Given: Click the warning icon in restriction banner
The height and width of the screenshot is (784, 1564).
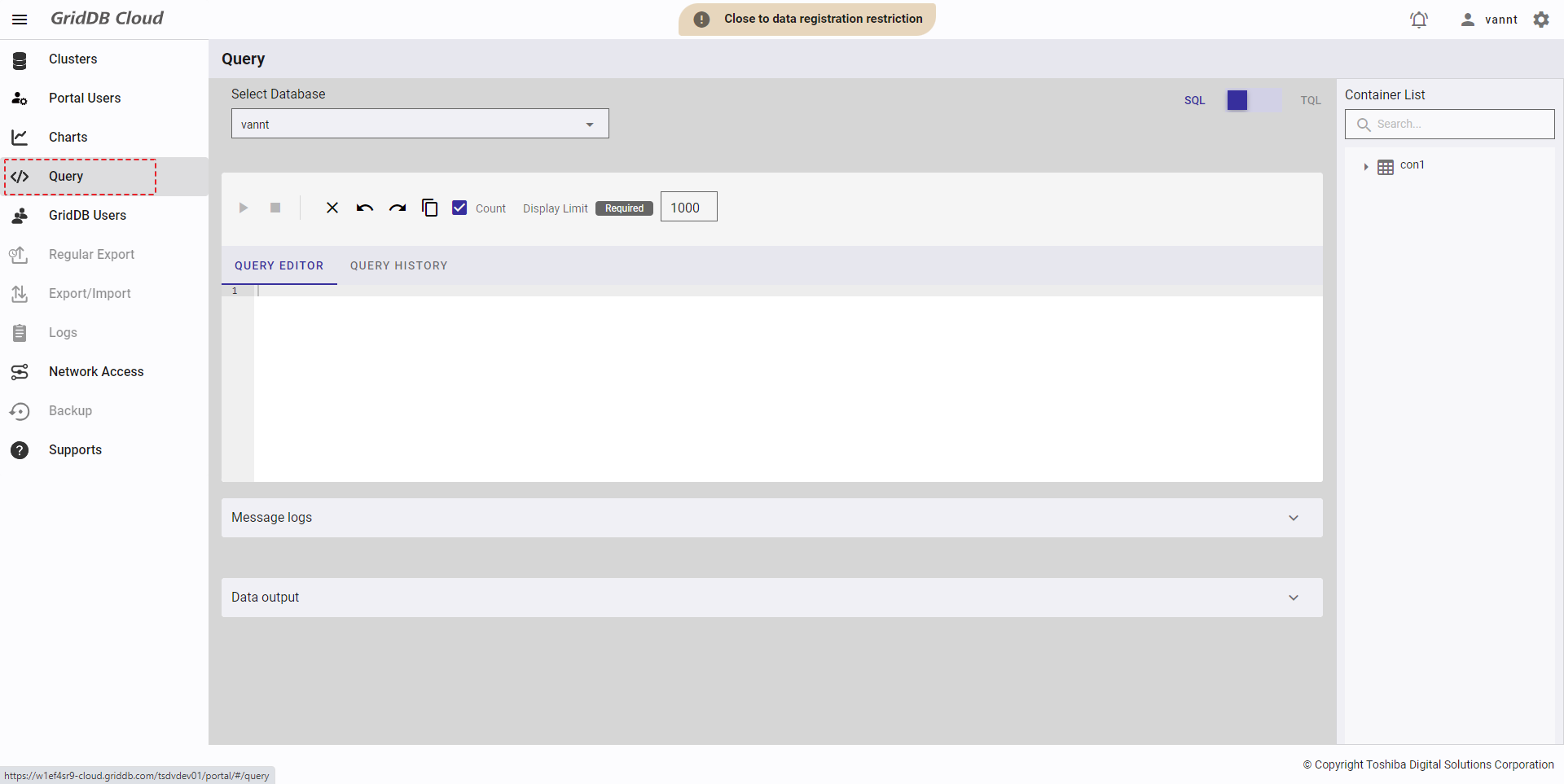Looking at the screenshot, I should coord(701,20).
